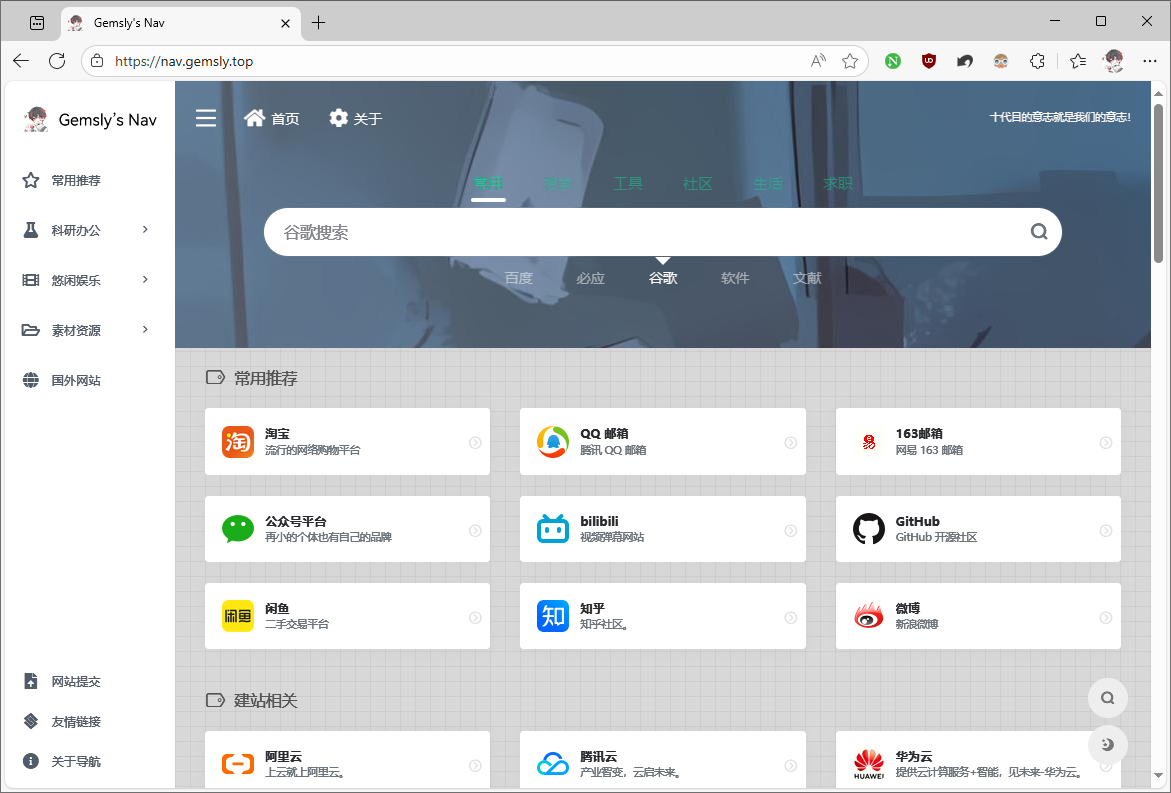1171x793 pixels.
Task: Click the Weibo logo icon
Action: [868, 616]
